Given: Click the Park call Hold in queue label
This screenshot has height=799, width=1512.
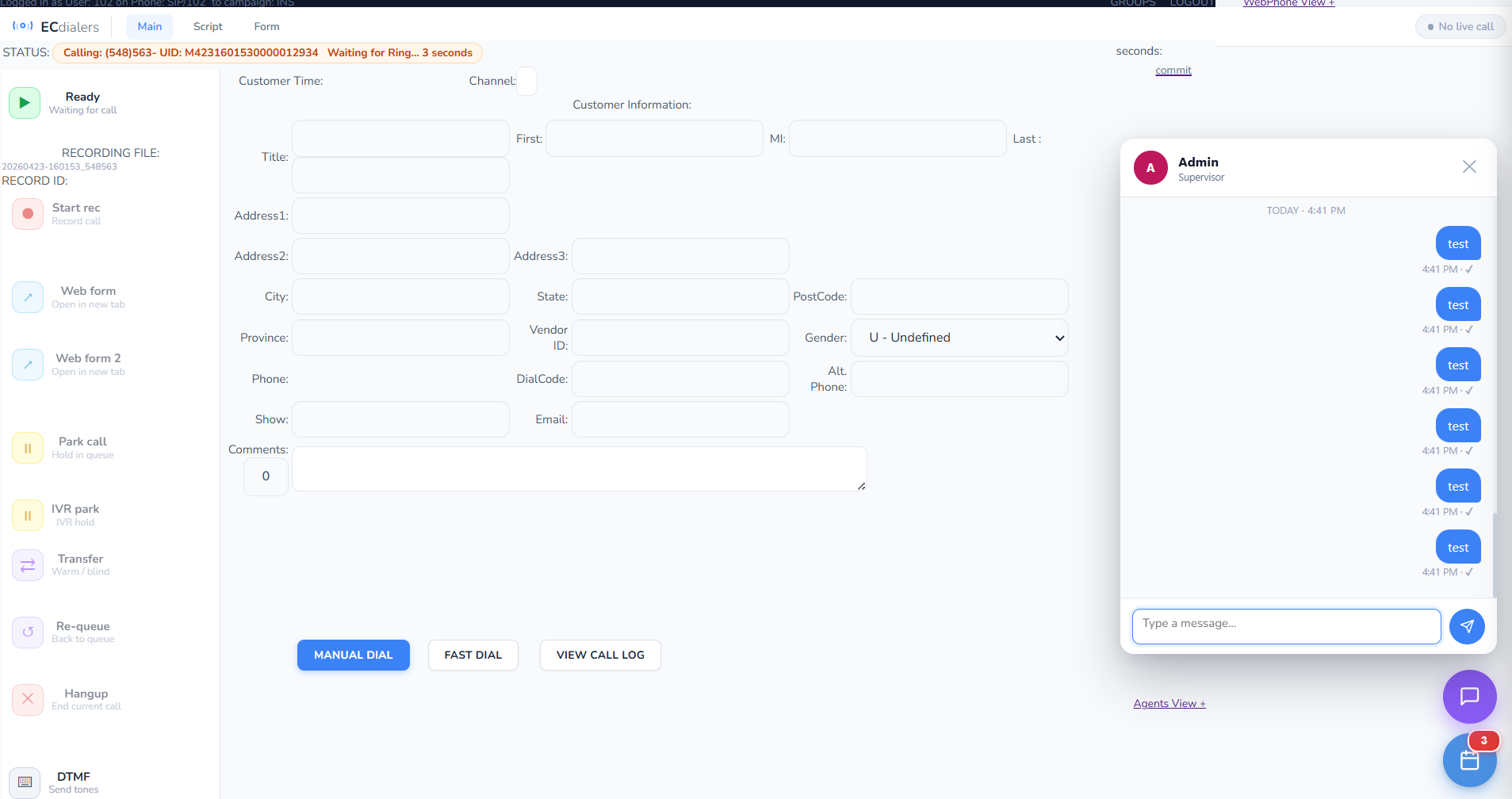Looking at the screenshot, I should pos(82,447).
